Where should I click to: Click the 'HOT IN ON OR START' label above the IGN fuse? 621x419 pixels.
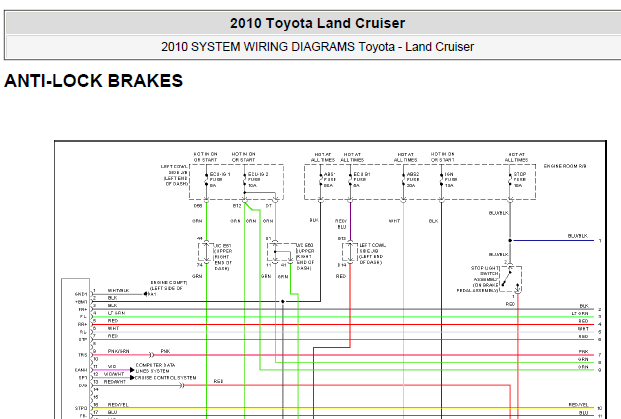pyautogui.click(x=443, y=157)
